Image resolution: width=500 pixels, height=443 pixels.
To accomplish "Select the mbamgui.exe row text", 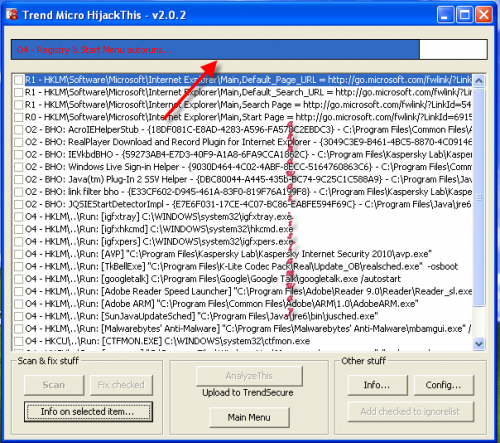I will coord(248,329).
